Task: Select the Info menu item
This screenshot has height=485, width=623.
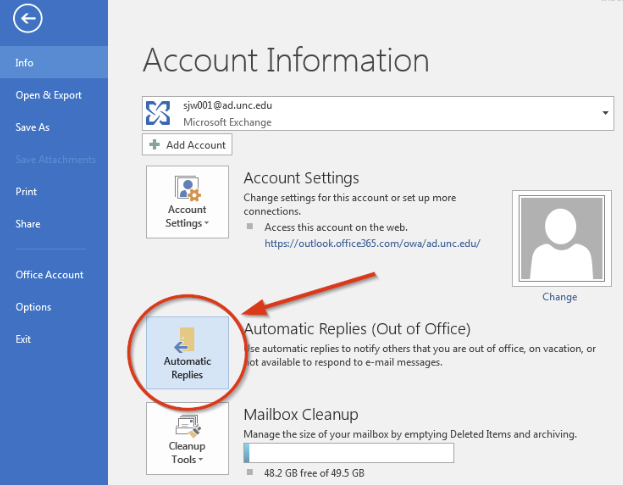Action: coord(54,62)
